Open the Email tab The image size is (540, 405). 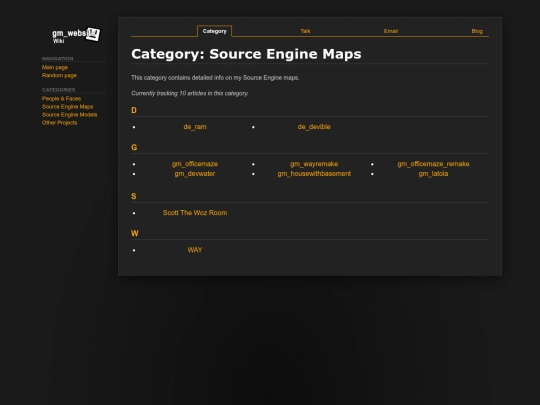tap(391, 31)
